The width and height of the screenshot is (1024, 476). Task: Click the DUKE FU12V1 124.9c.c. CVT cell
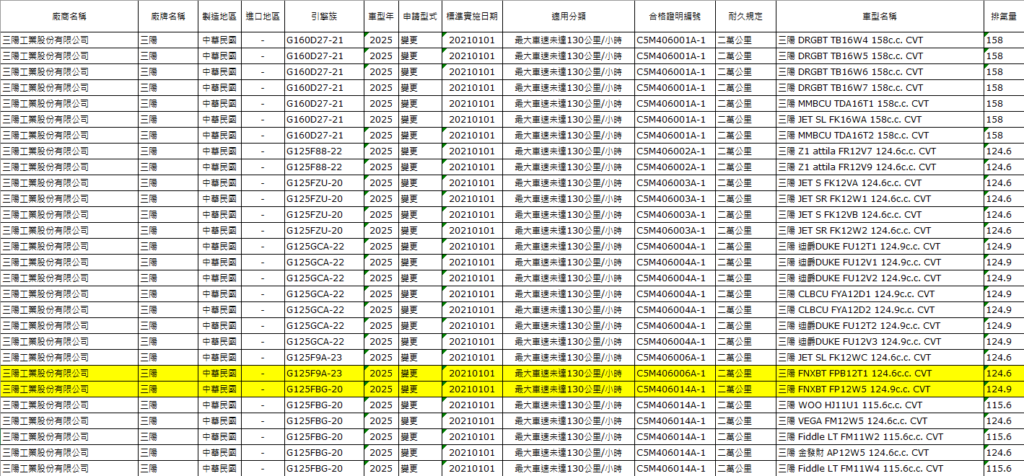(x=880, y=262)
